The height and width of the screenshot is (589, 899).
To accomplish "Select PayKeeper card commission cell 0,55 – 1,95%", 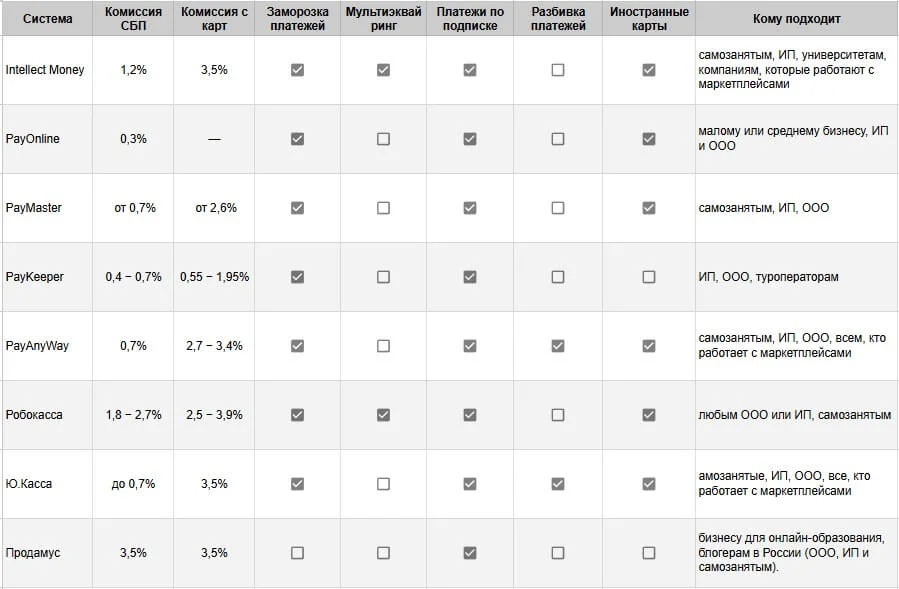I will (x=214, y=277).
